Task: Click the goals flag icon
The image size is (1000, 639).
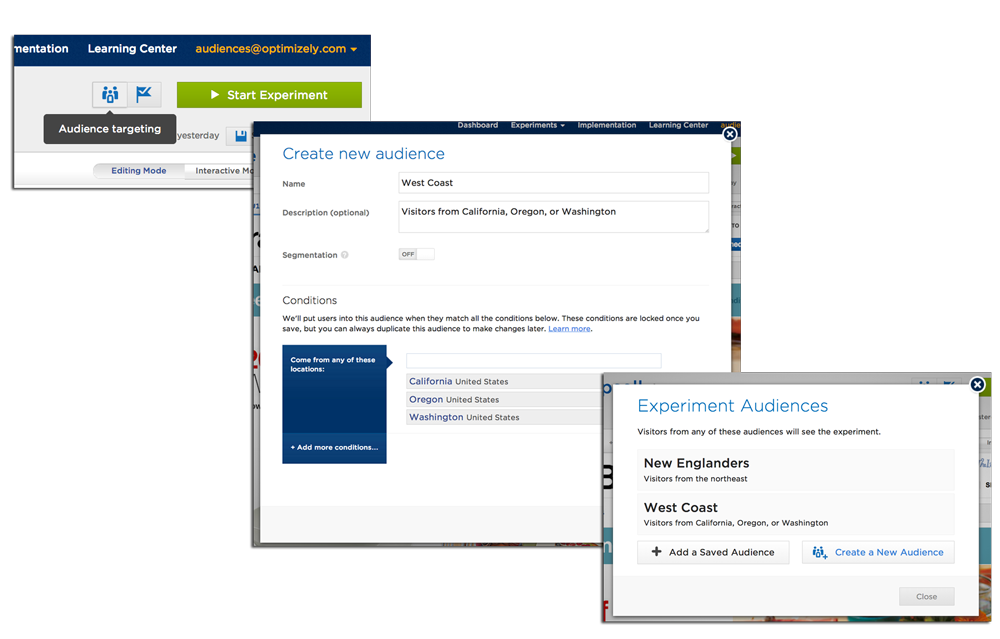Action: pyautogui.click(x=145, y=95)
